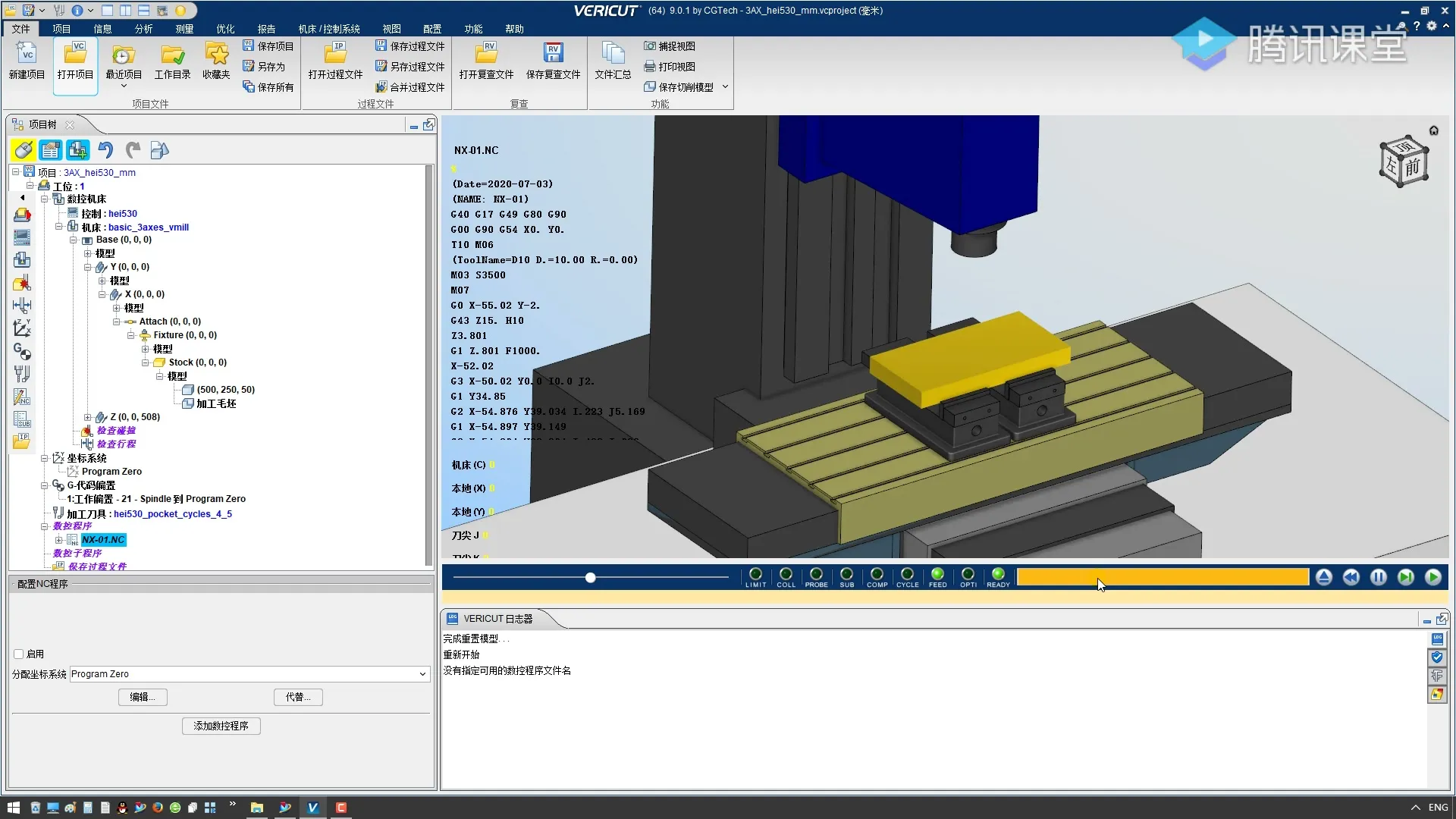Click the undo arrow in project tree toolbar
Screen dimensions: 1456x819
pos(105,150)
